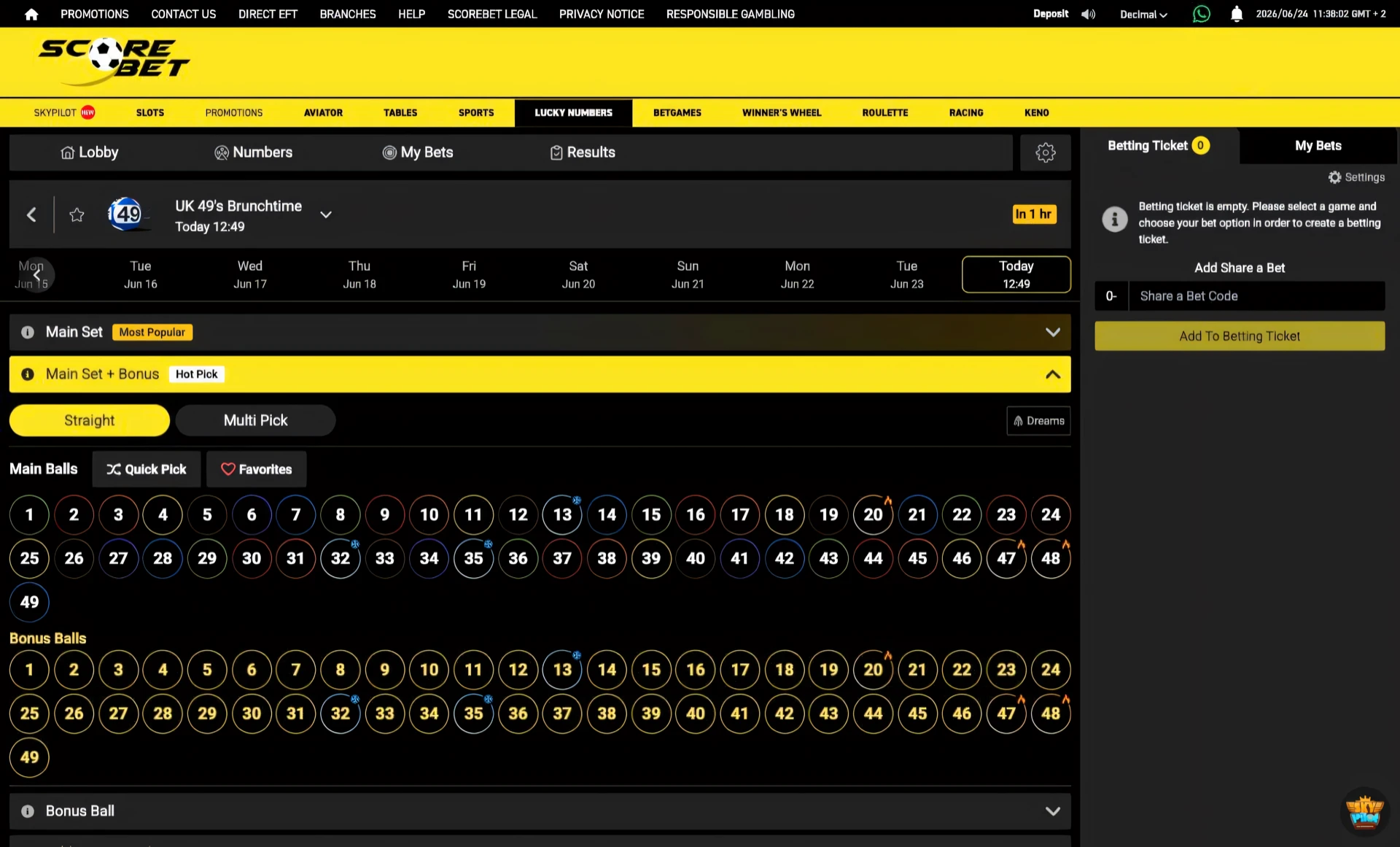Viewport: 1400px width, 847px height.
Task: Select bonus ball 35
Action: coord(473,713)
